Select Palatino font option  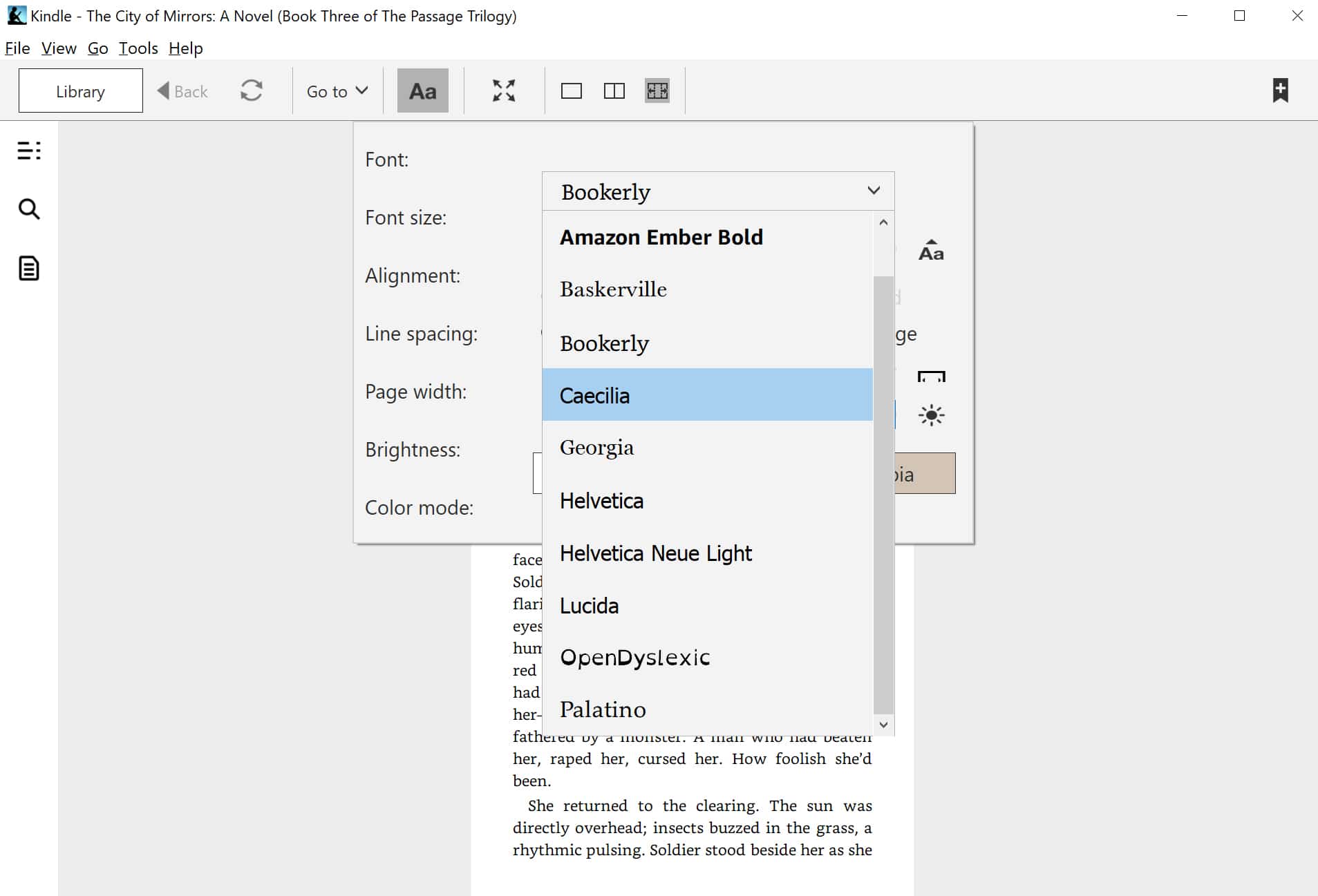(x=708, y=709)
